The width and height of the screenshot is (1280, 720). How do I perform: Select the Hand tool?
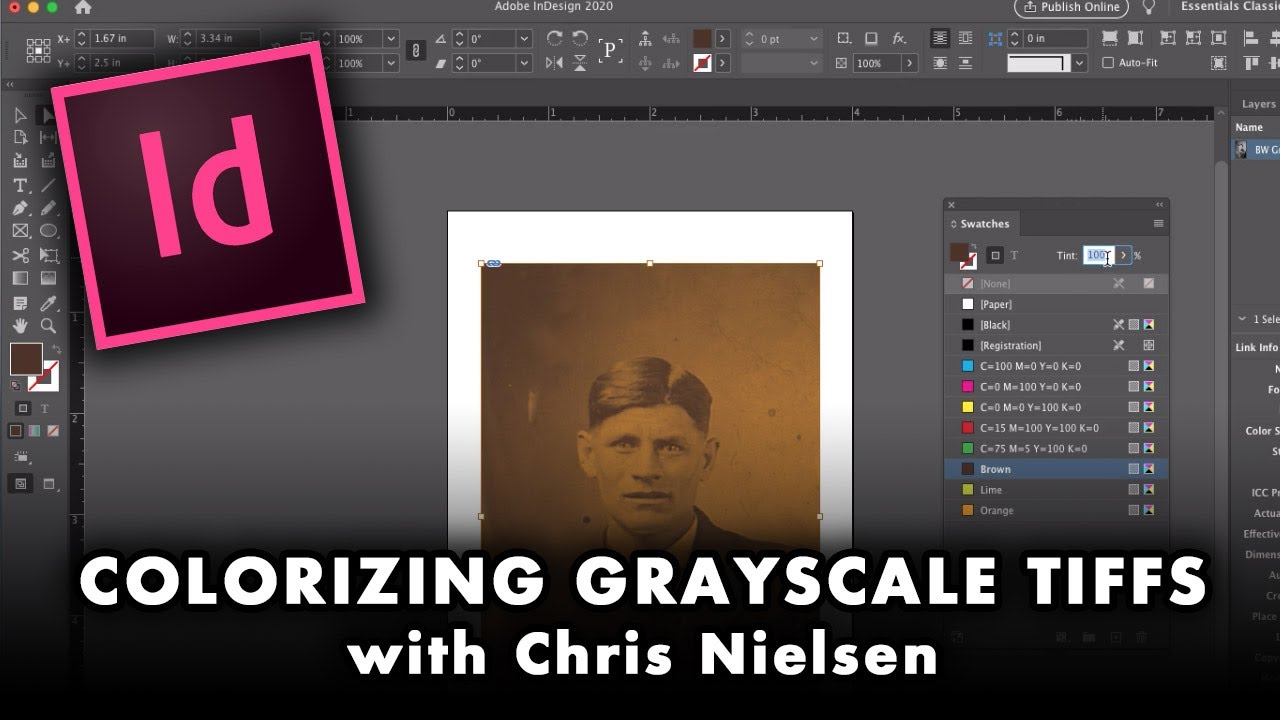tap(20, 325)
